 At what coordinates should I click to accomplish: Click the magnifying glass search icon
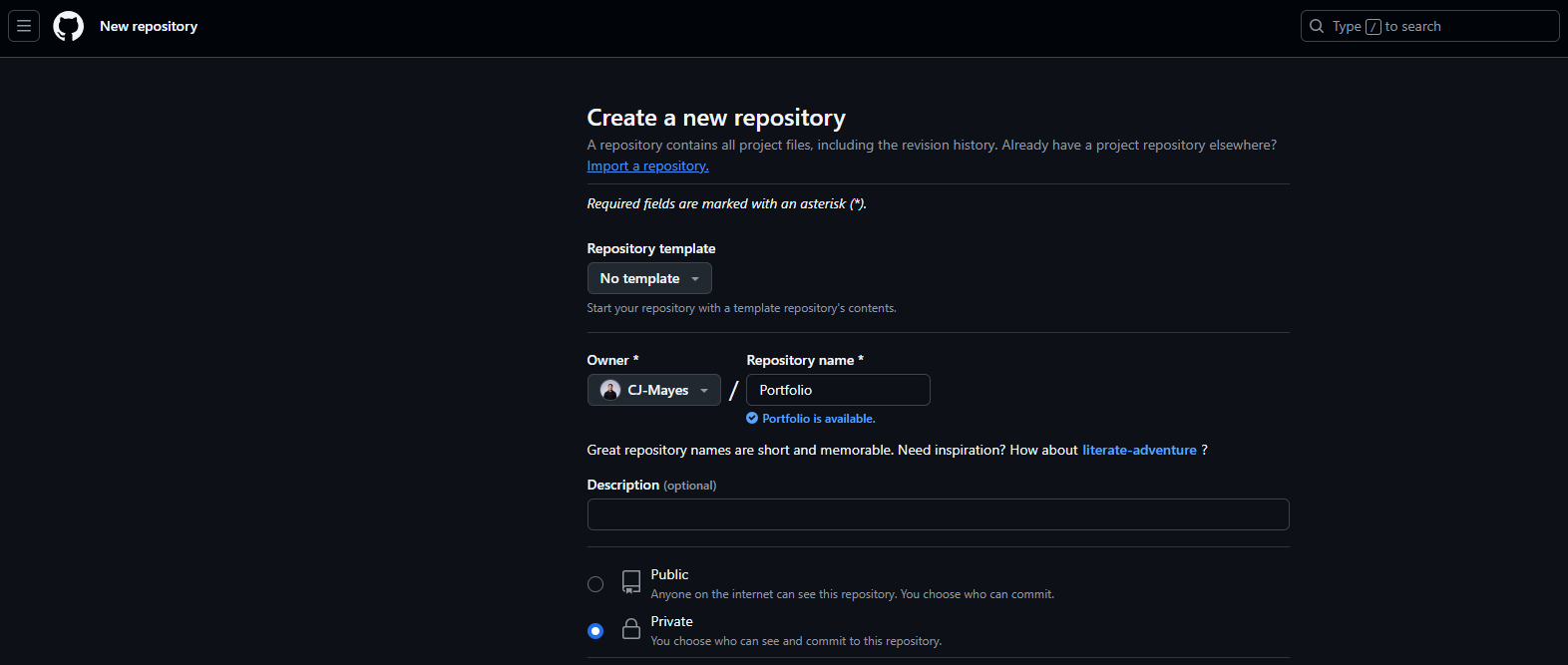coord(1317,26)
